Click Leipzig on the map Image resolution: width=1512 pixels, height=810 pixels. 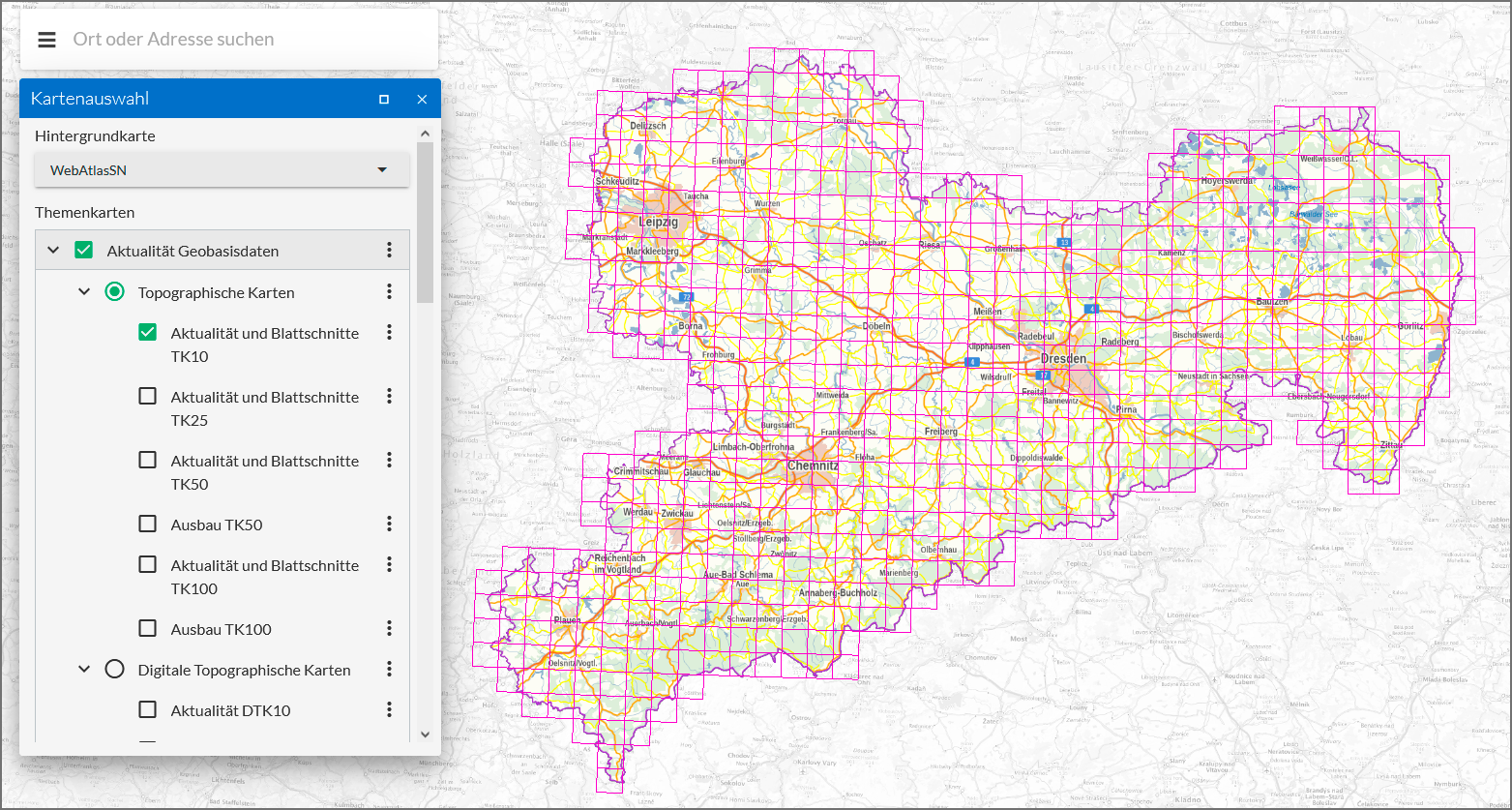click(658, 222)
